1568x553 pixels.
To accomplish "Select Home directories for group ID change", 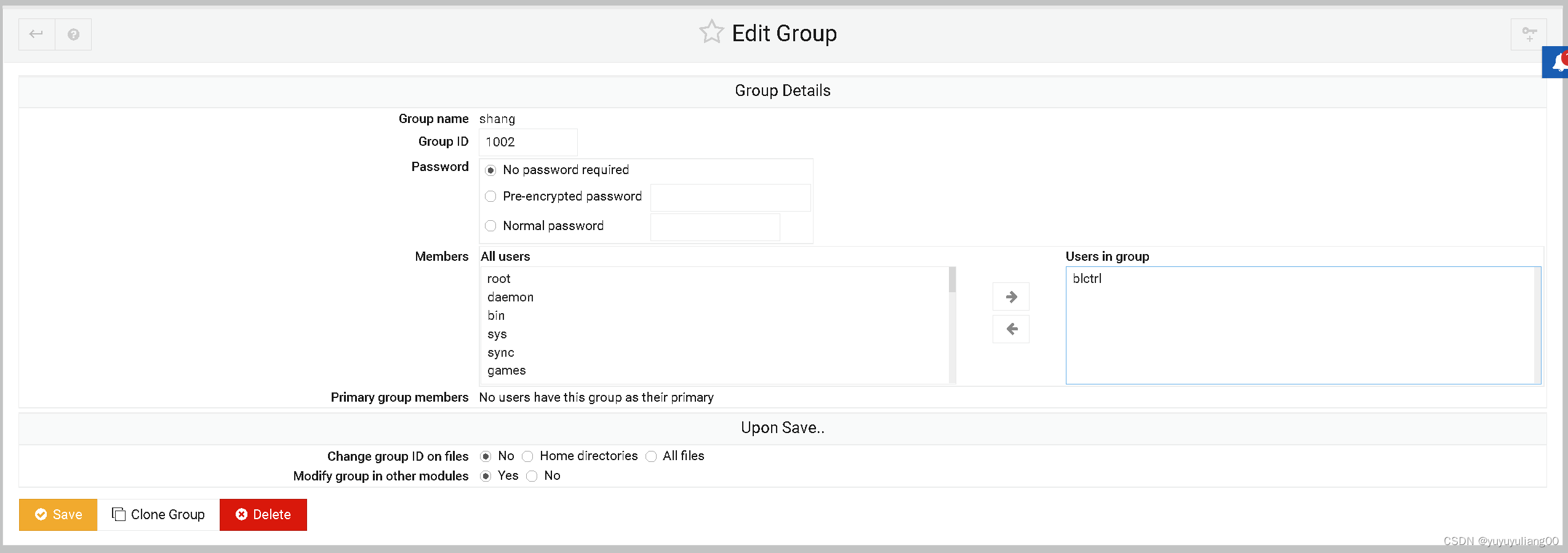I will pyautogui.click(x=527, y=456).
